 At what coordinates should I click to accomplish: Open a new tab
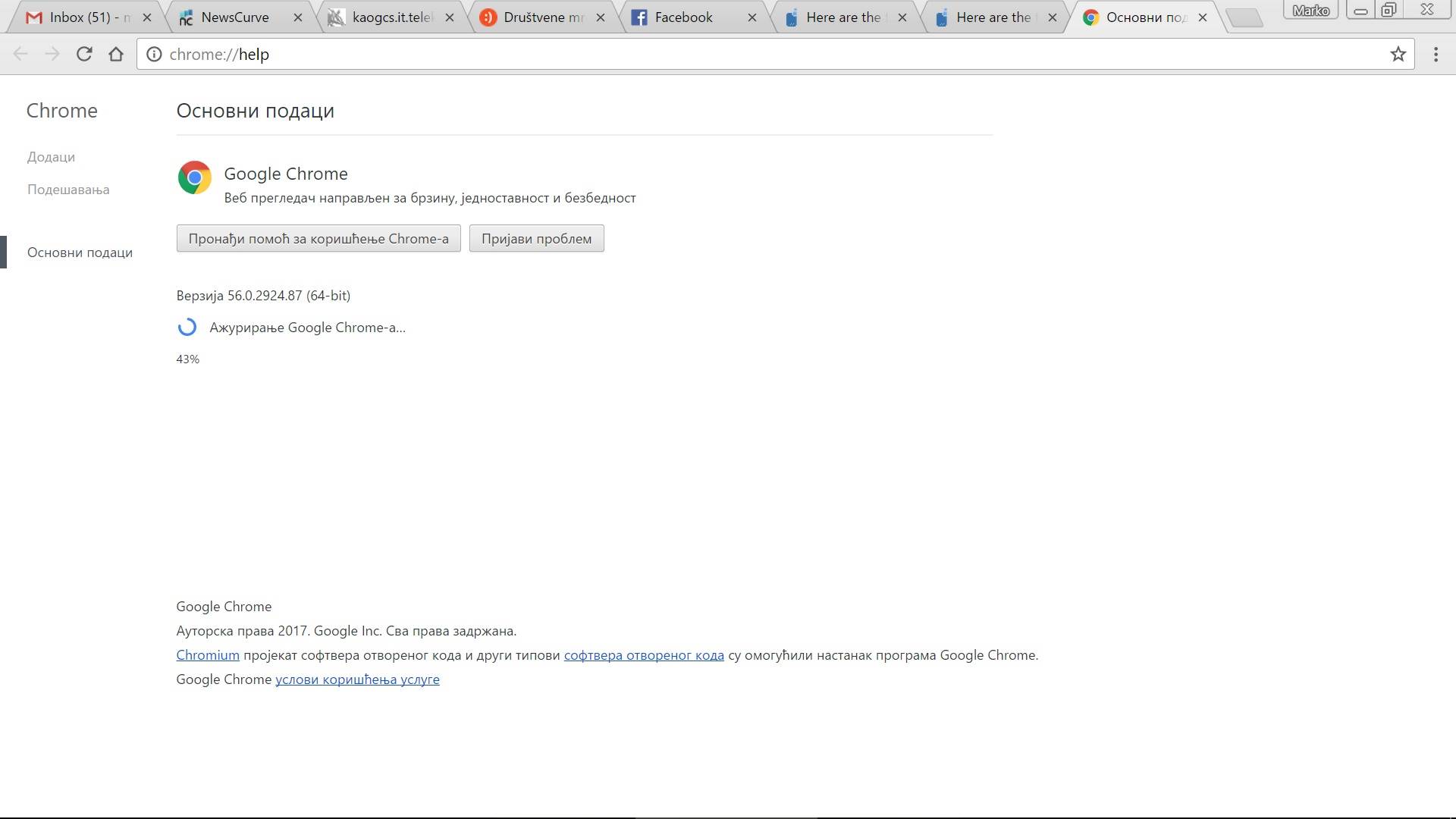pyautogui.click(x=1244, y=17)
